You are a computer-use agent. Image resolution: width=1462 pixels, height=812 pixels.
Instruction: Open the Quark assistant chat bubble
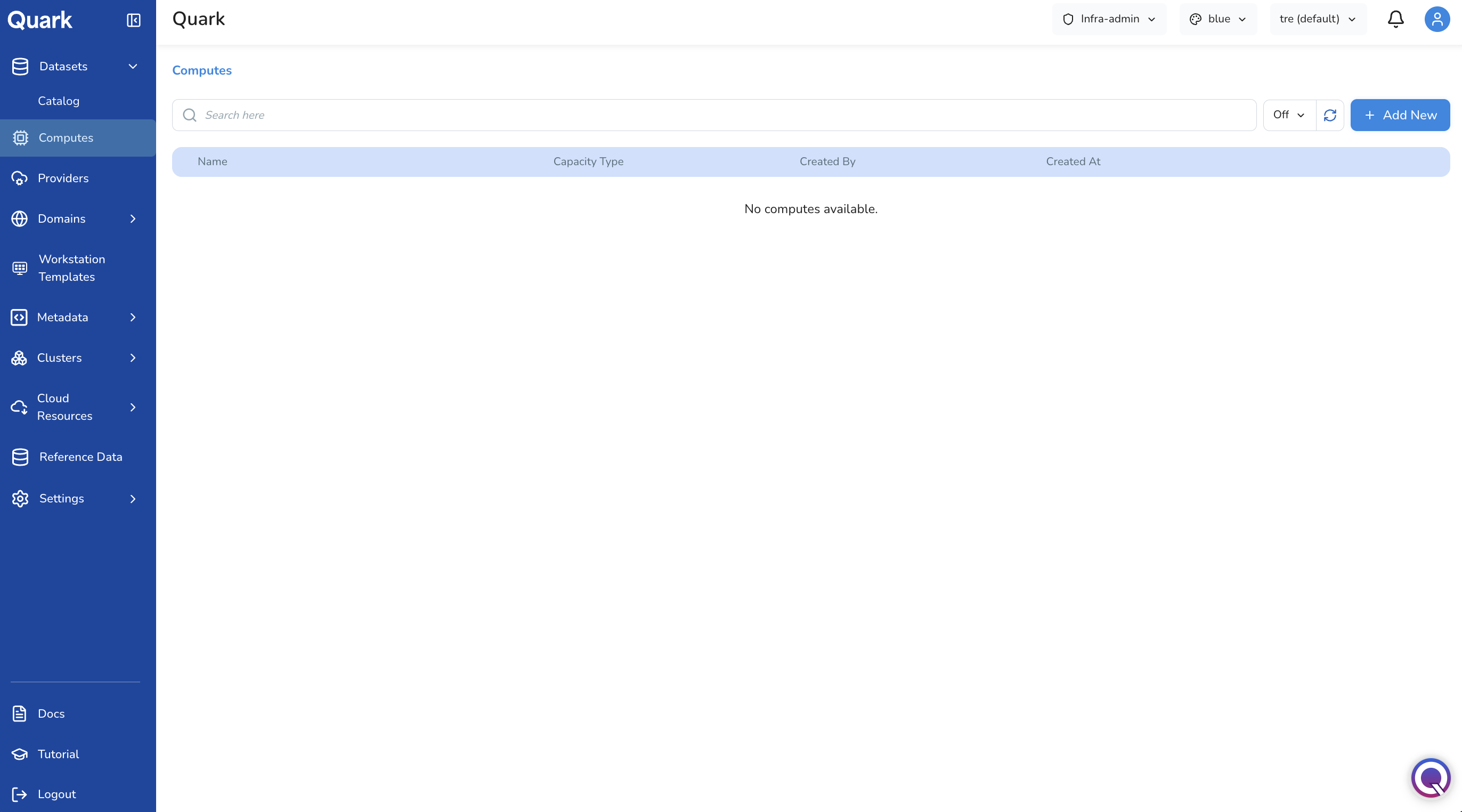(x=1431, y=777)
